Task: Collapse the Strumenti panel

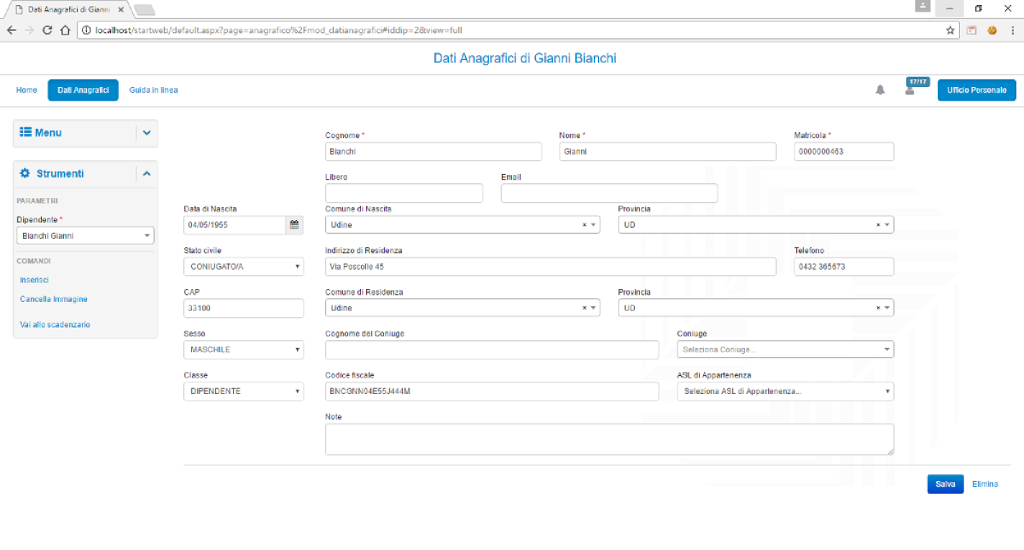Action: click(x=147, y=174)
